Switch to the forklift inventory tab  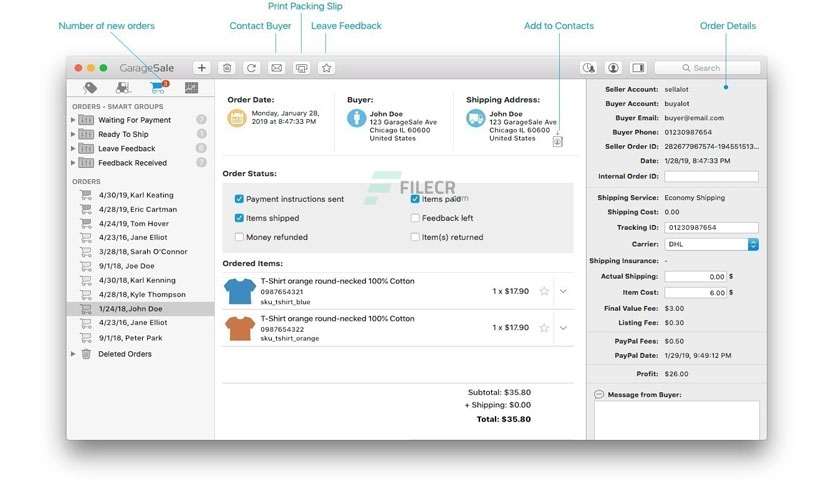[123, 87]
